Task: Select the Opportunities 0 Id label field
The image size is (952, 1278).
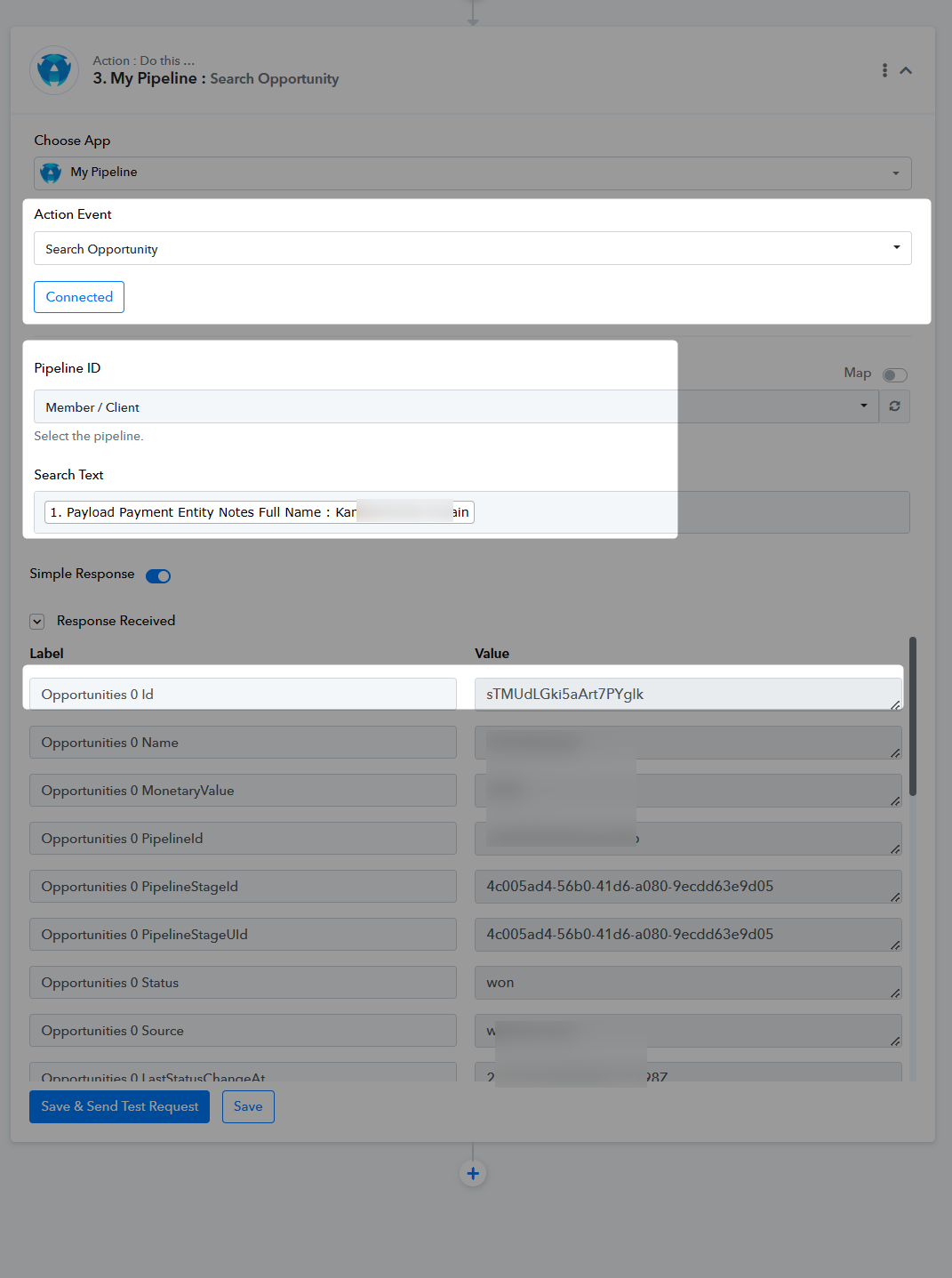Action: 243,695
